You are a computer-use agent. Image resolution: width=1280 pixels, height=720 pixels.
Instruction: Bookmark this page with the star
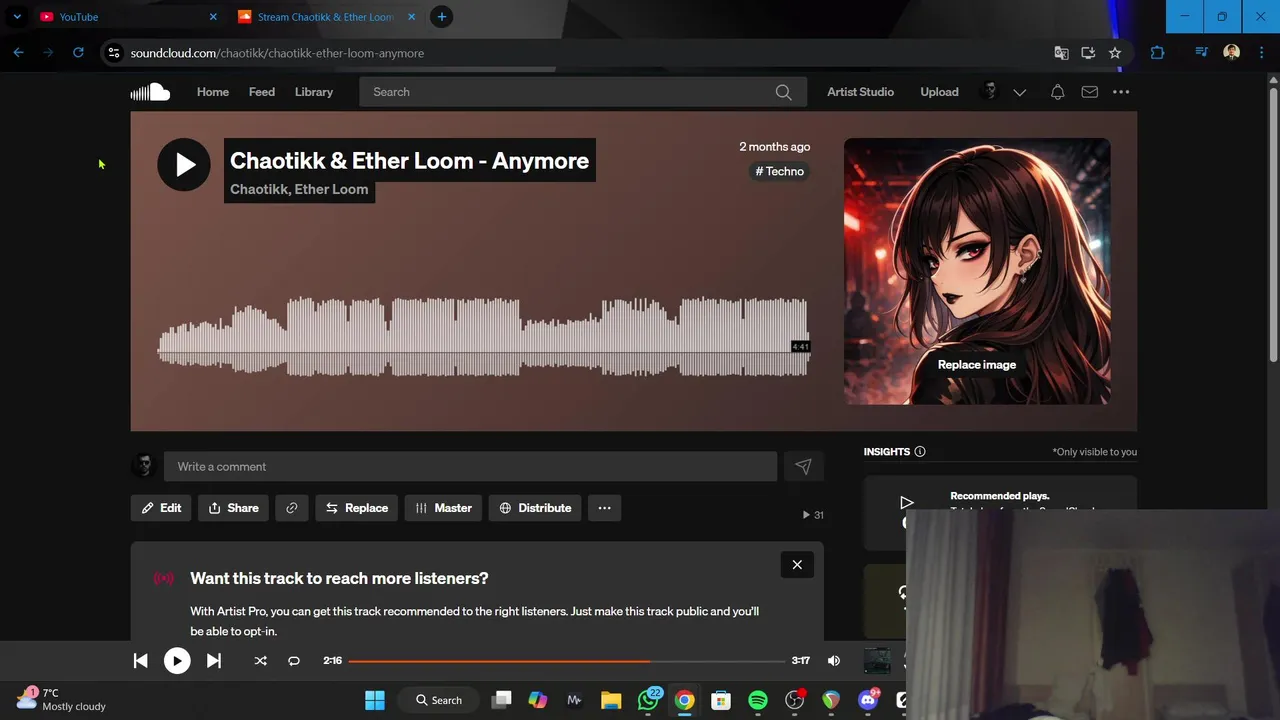1115,53
